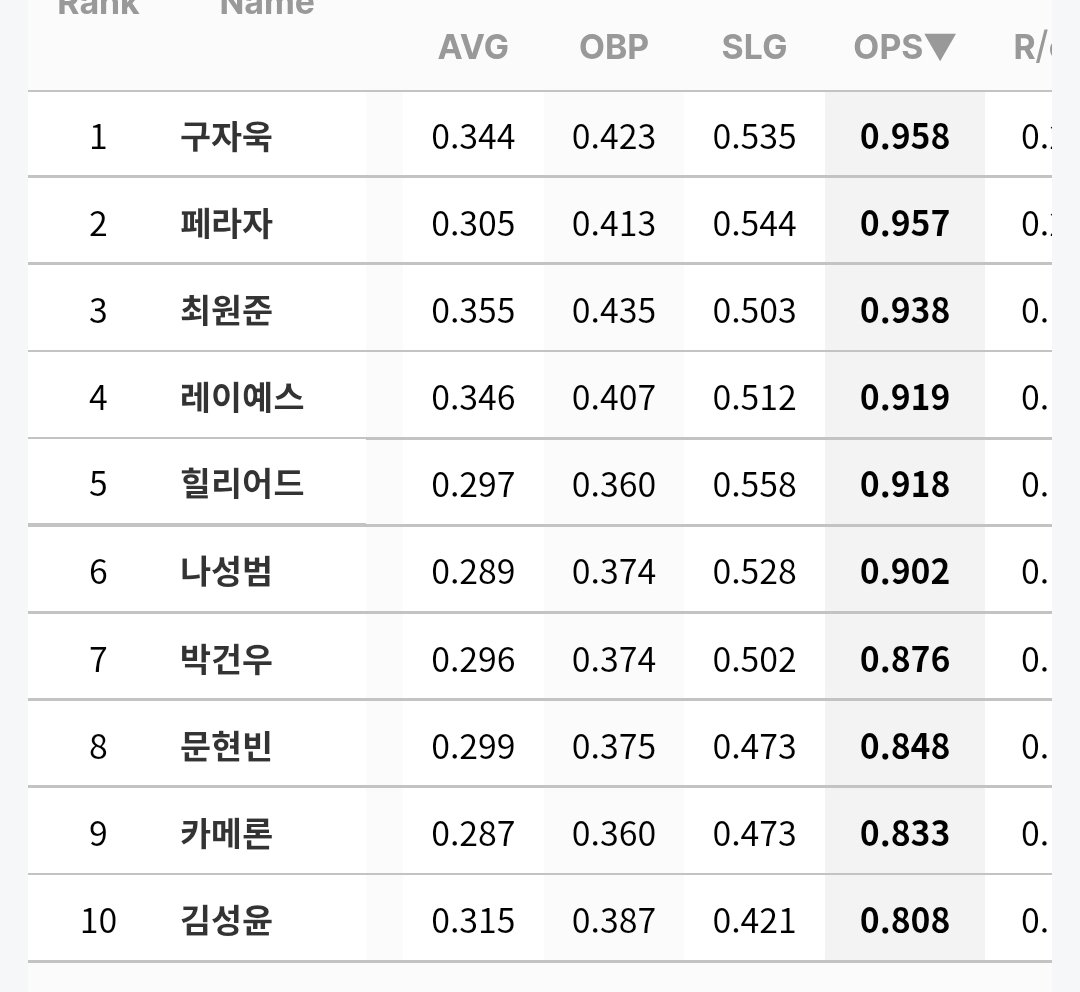Image resolution: width=1080 pixels, height=992 pixels.
Task: Sort by the OBP column header
Action: [614, 47]
